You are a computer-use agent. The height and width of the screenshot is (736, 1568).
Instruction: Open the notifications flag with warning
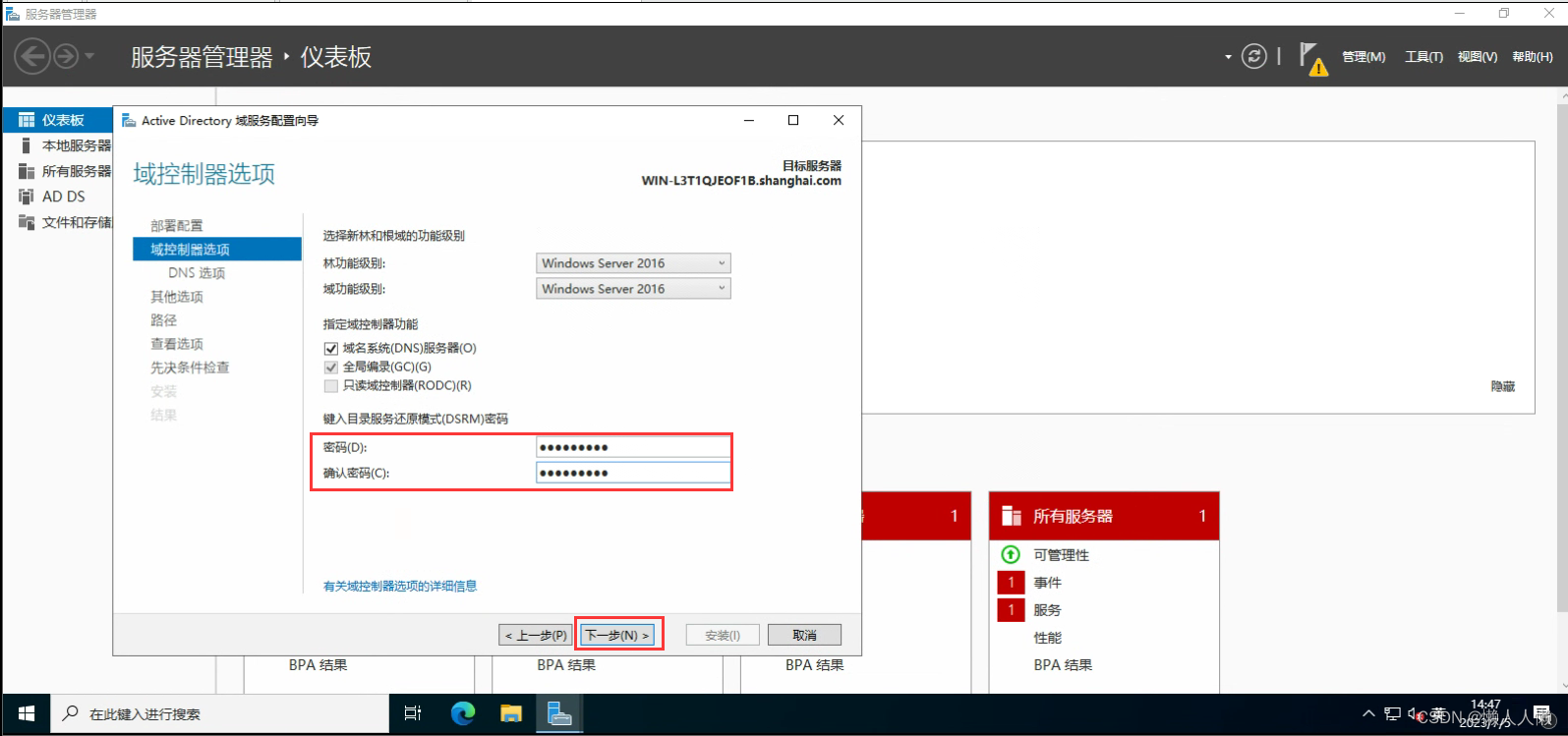coord(1312,58)
